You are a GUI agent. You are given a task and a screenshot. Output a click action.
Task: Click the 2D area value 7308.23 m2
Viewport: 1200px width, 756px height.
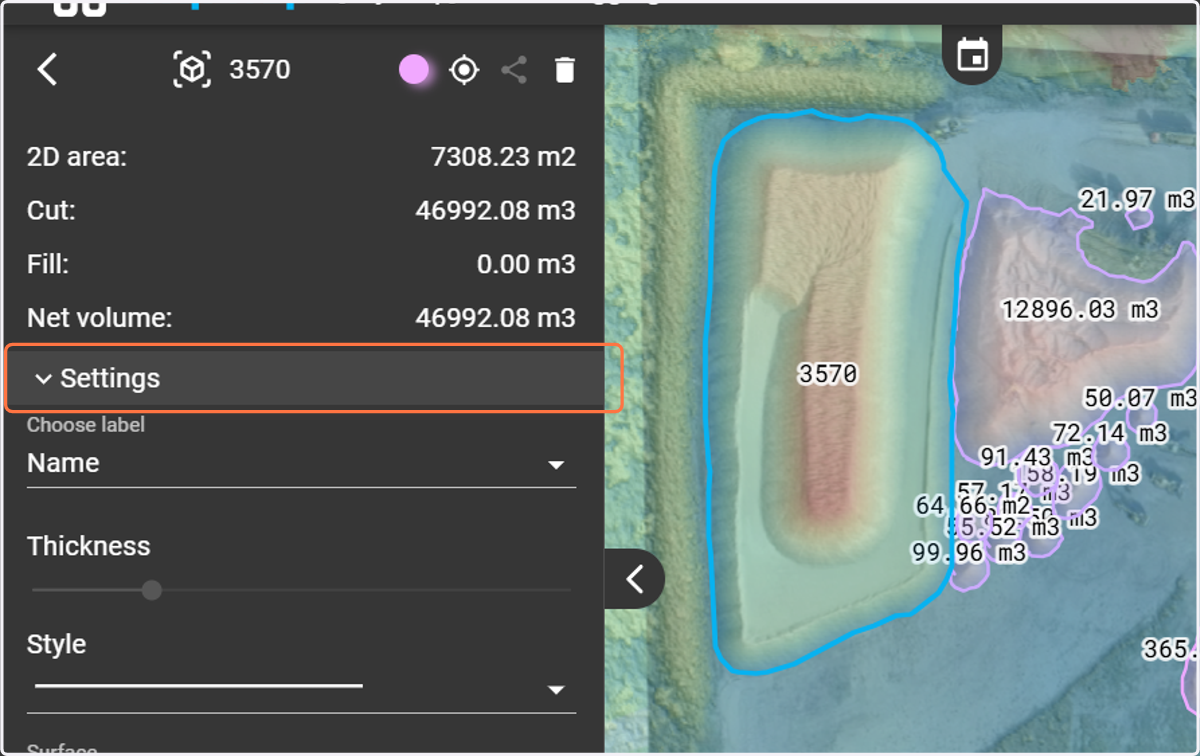coord(503,157)
